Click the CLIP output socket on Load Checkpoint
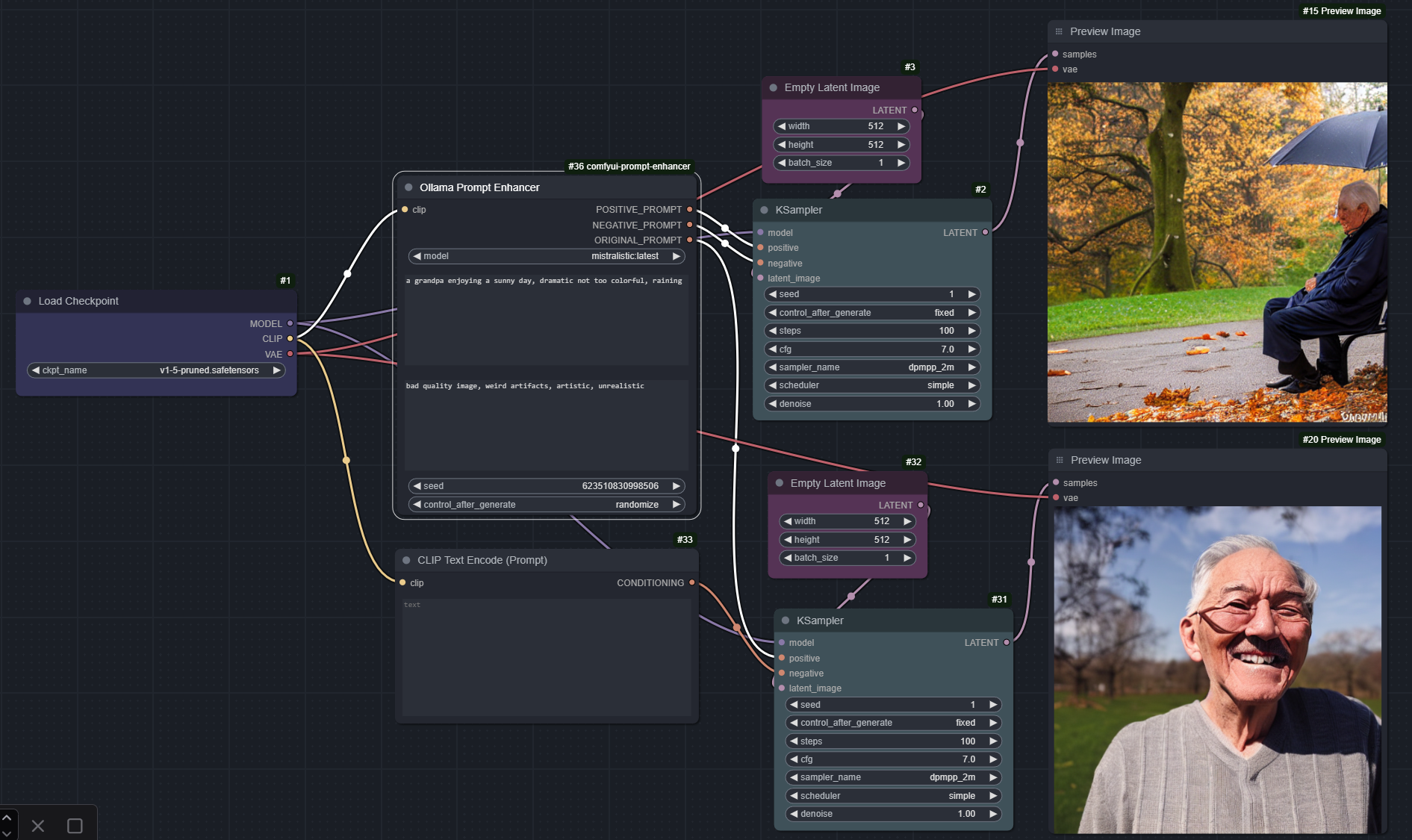Viewport: 1412px width, 840px height. (290, 338)
